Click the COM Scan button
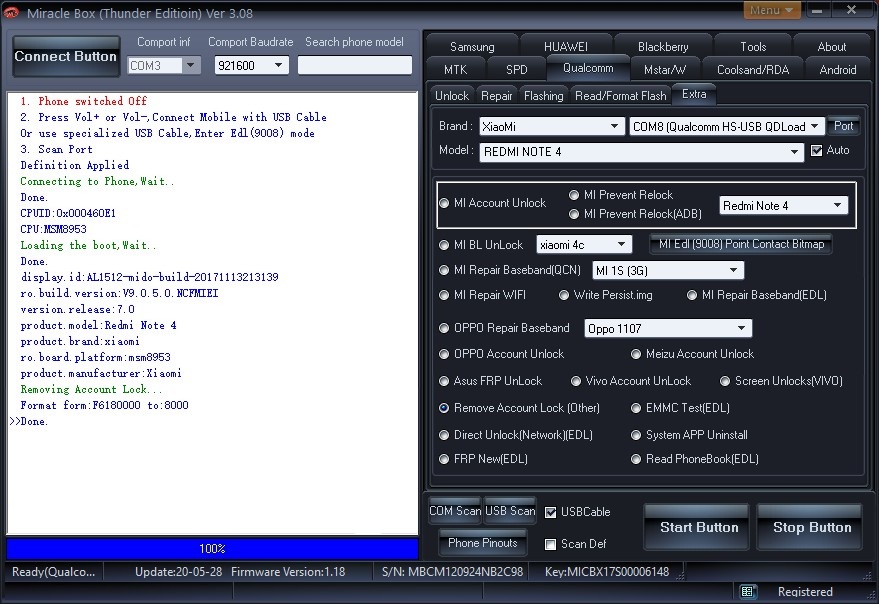The height and width of the screenshot is (604, 879). (455, 511)
